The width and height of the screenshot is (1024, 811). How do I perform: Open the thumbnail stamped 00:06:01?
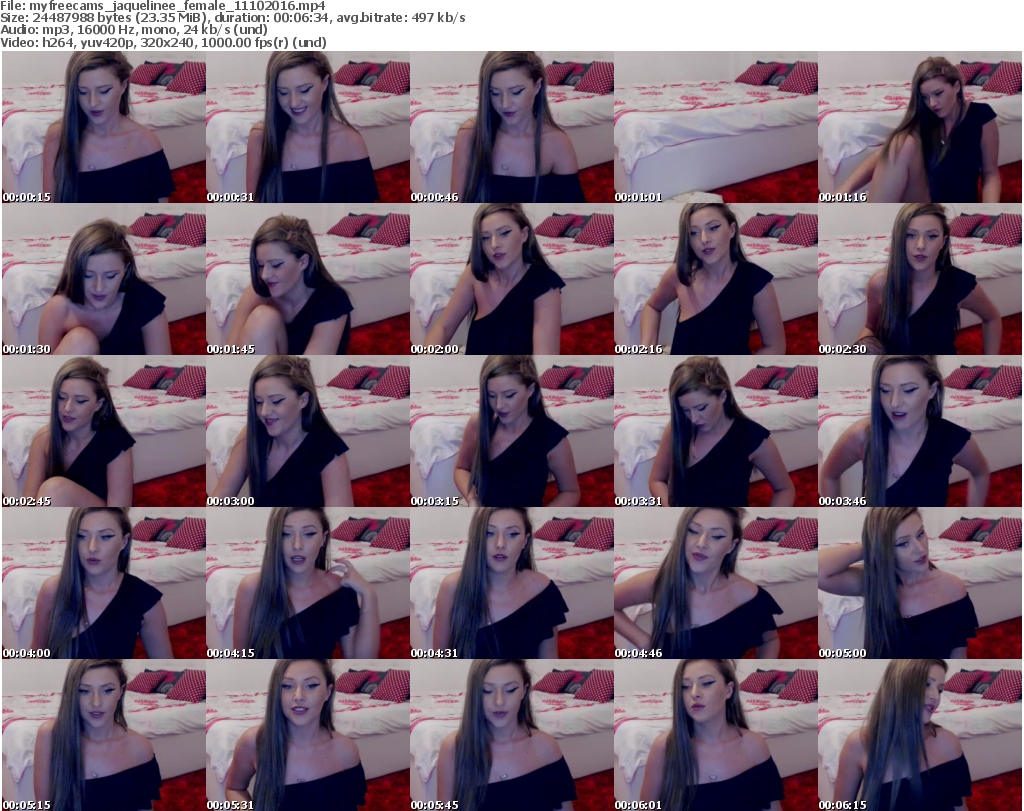716,735
